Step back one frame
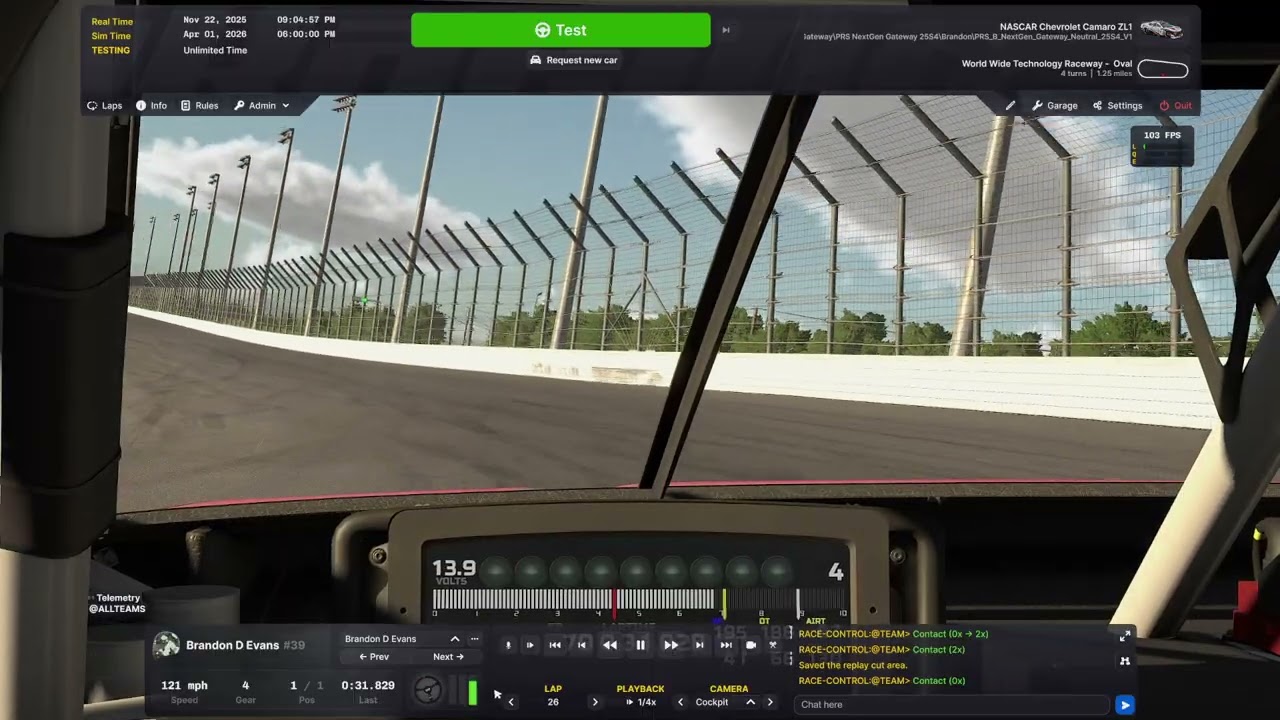Screen dimensions: 1280x720 (x=582, y=645)
